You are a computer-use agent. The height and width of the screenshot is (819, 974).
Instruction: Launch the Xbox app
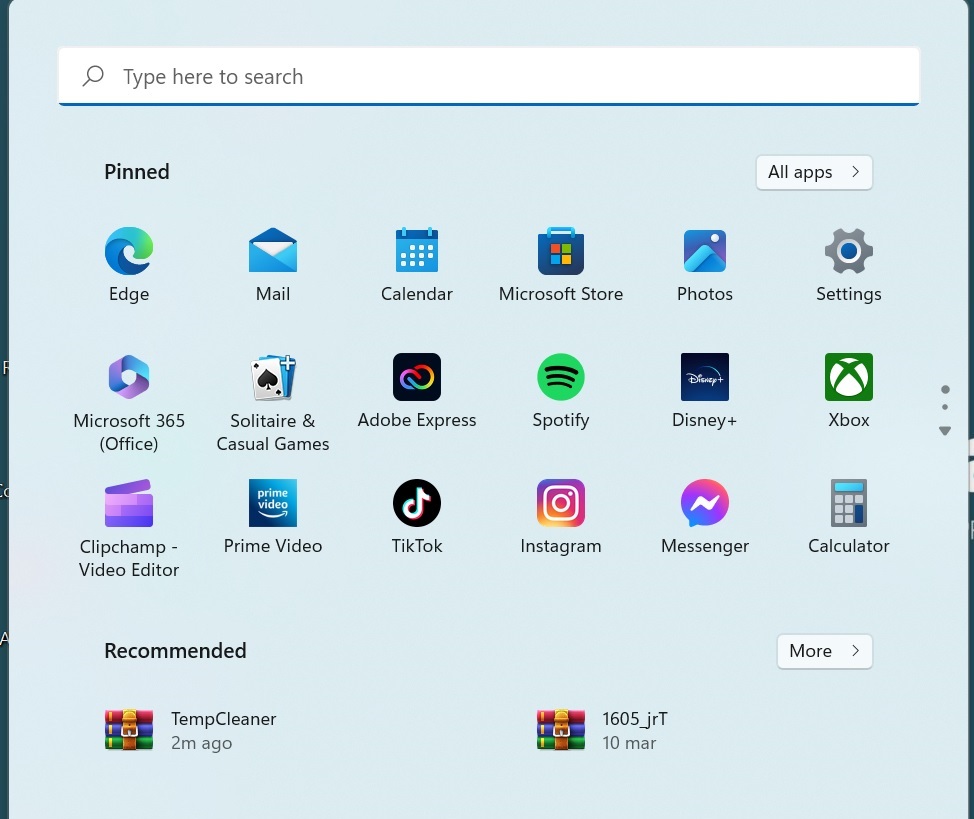849,391
